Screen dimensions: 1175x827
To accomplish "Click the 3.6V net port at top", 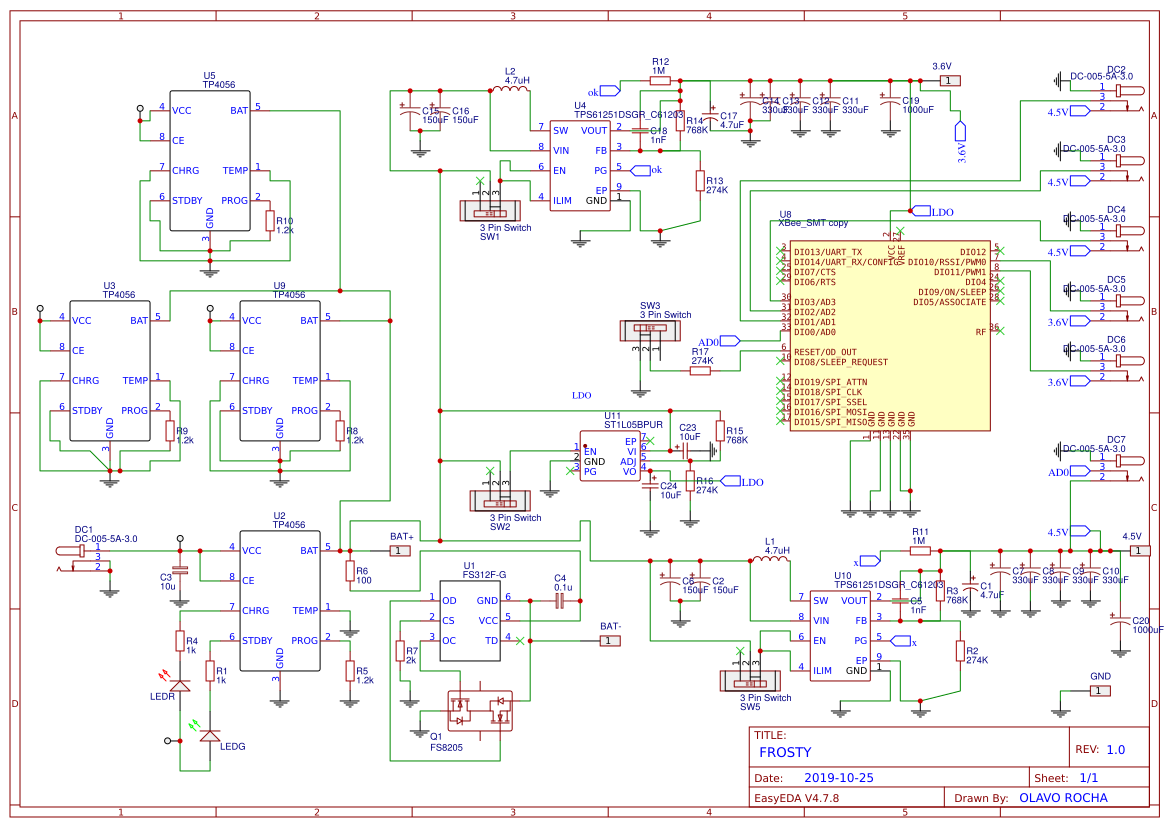I will (x=949, y=80).
